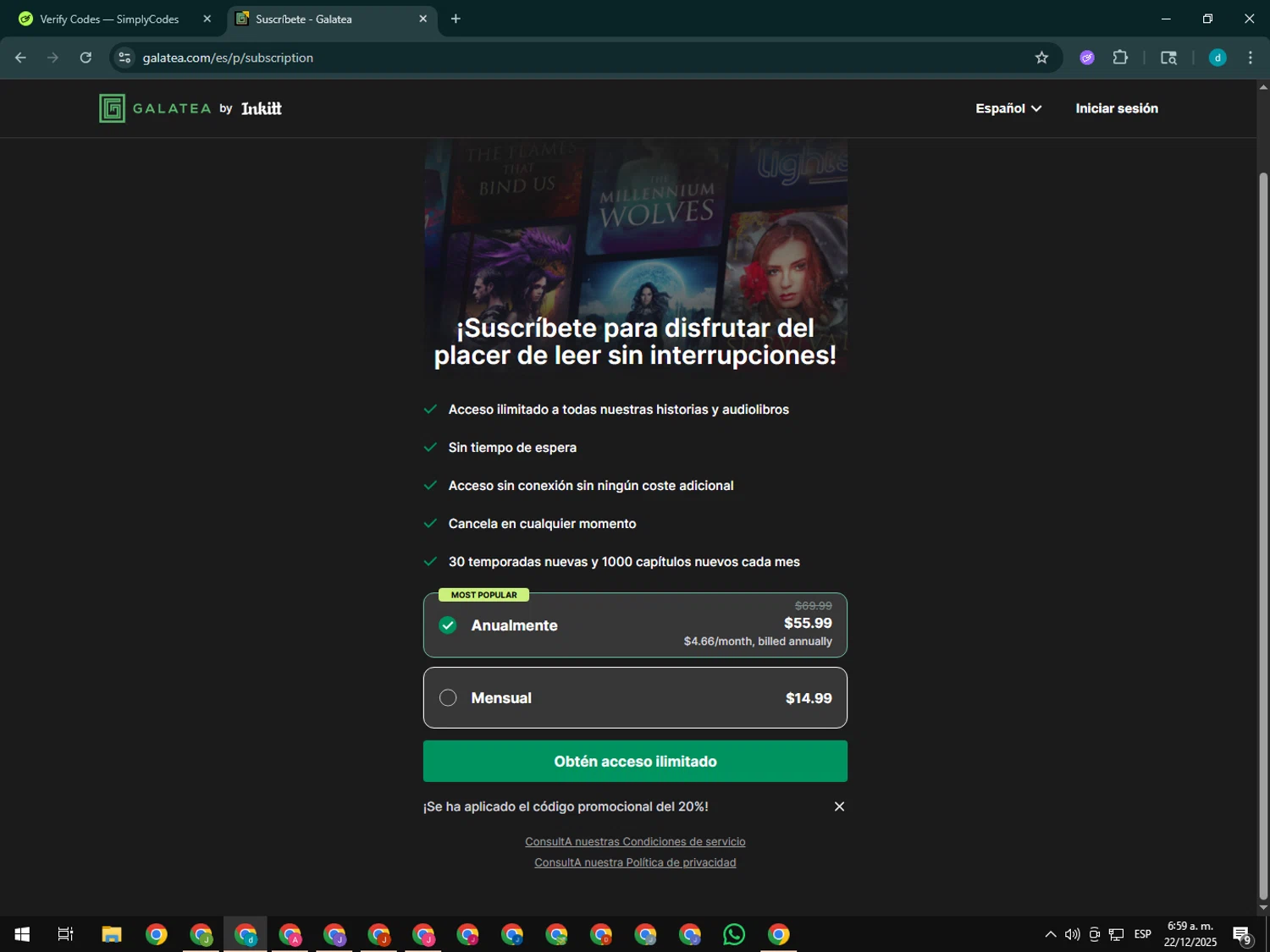Viewport: 1270px width, 952px height.
Task: Open a new browser tab
Action: (456, 19)
